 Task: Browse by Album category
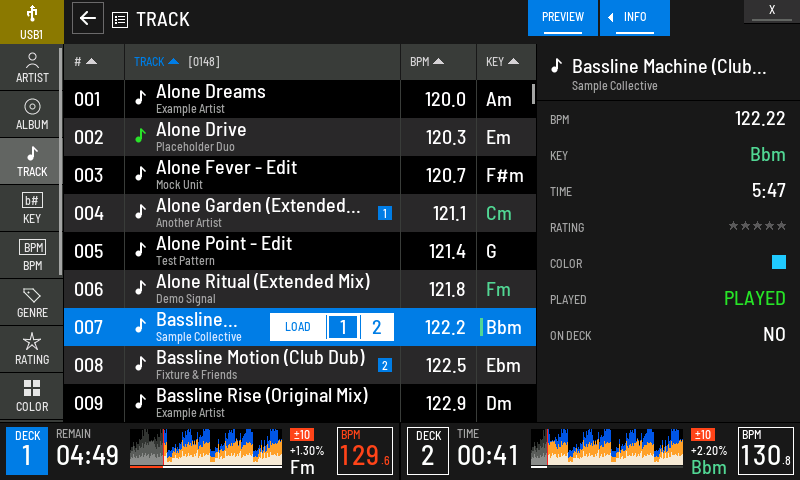[x=32, y=115]
